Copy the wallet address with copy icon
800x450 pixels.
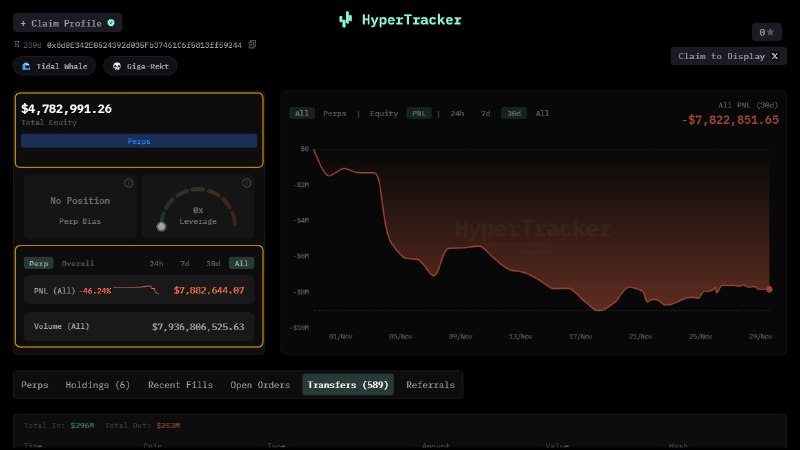[x=252, y=45]
